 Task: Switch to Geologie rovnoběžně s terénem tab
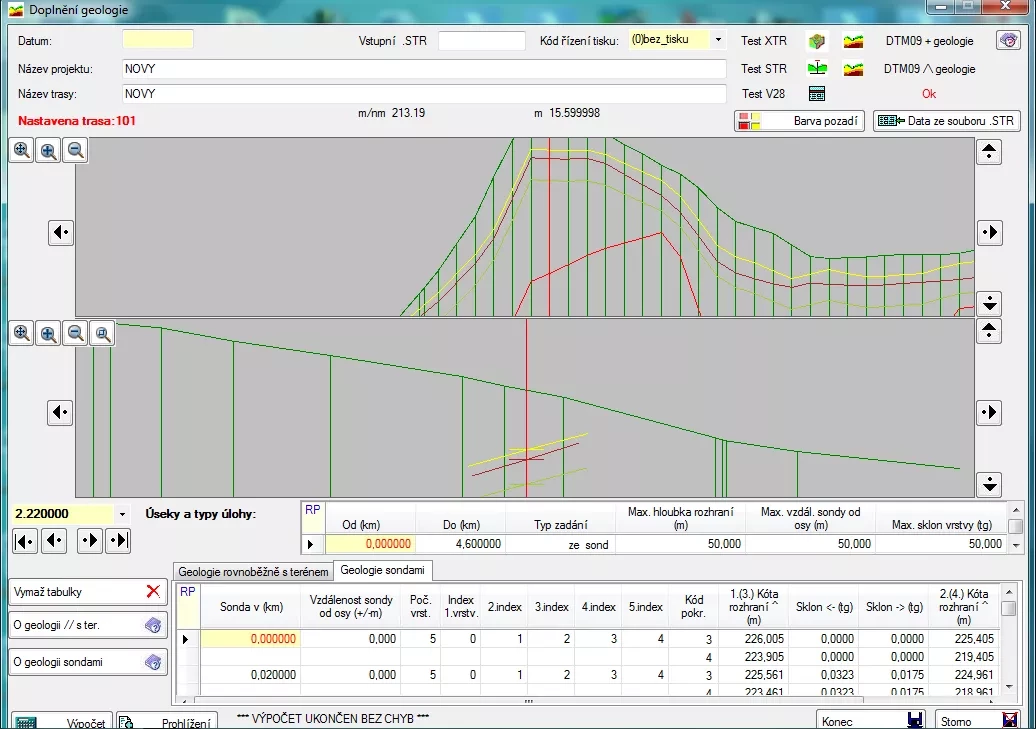coord(252,571)
